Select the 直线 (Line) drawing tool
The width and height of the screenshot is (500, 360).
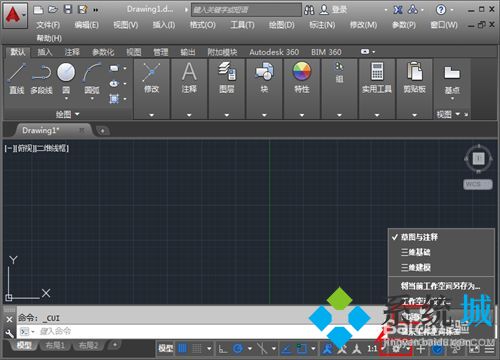pyautogui.click(x=17, y=78)
